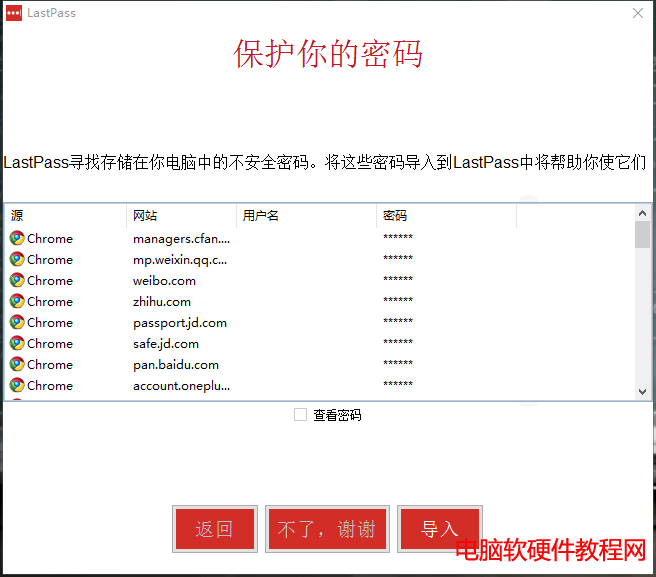Click the masked password for weibo.com

[398, 279]
